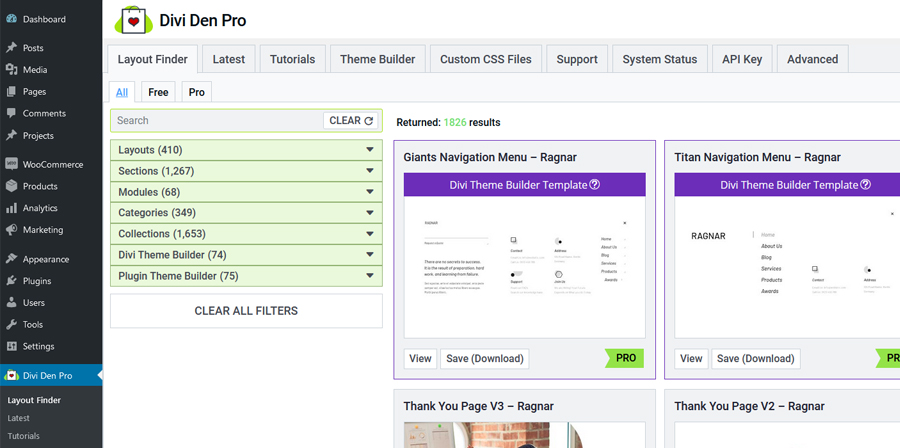Screen dimensions: 900x448
Task: Save (Download) Giants Navigation Menu layout
Action: pos(485,359)
